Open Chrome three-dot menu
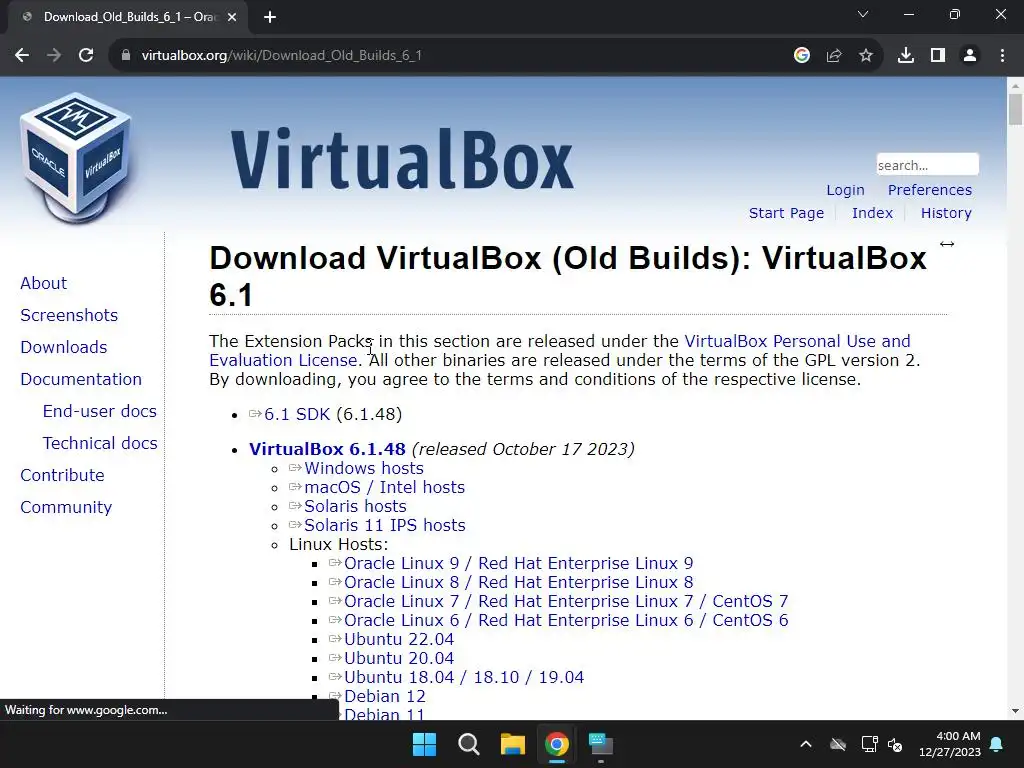 click(x=1002, y=56)
